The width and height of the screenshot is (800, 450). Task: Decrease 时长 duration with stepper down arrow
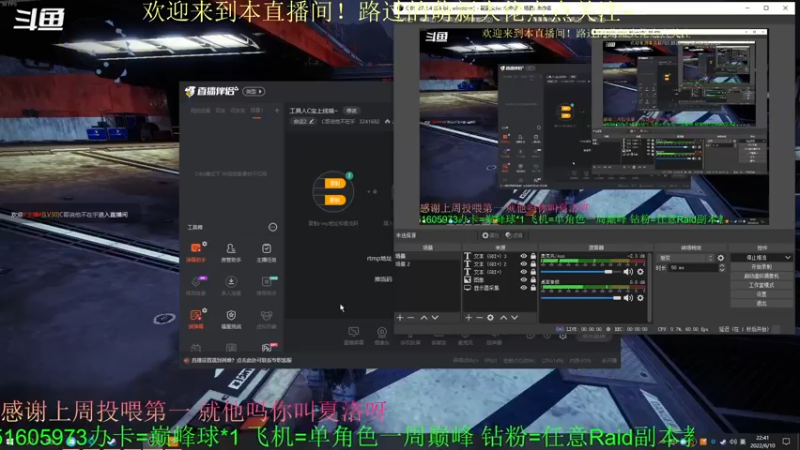(721, 270)
